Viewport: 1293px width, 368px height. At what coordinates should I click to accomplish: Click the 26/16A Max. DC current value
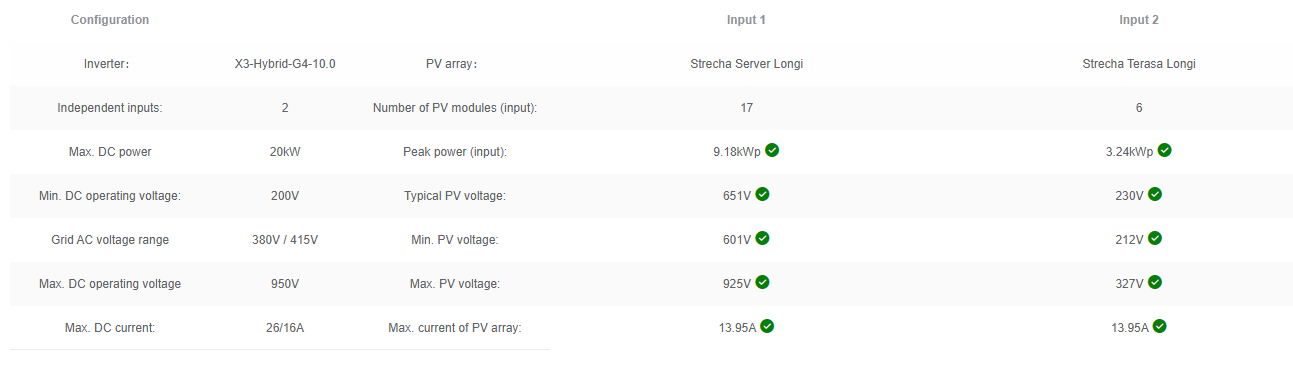(x=285, y=328)
